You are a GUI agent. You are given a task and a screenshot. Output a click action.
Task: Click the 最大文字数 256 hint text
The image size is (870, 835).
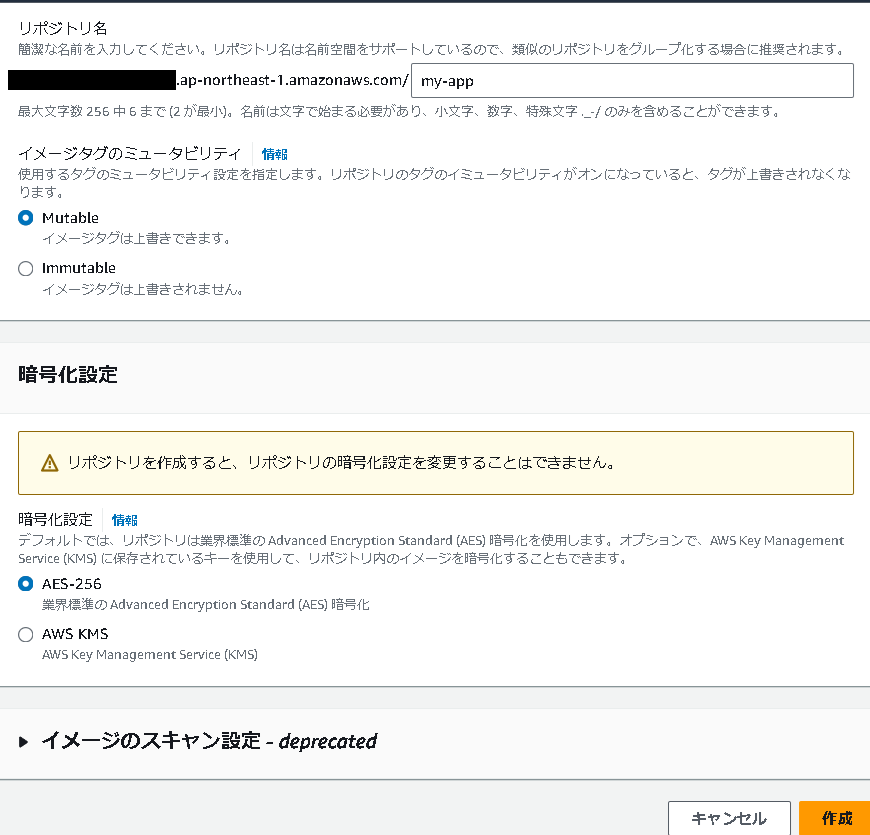[x=399, y=112]
